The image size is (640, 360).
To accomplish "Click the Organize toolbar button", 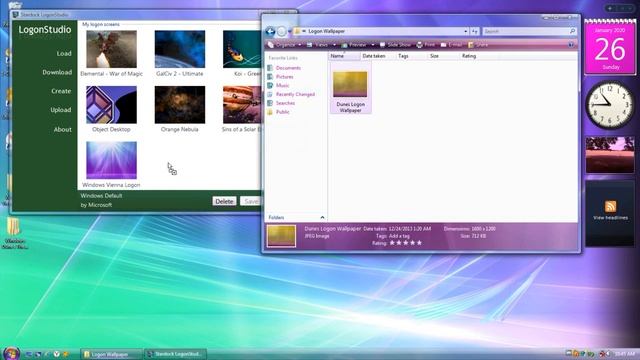I will pos(284,45).
